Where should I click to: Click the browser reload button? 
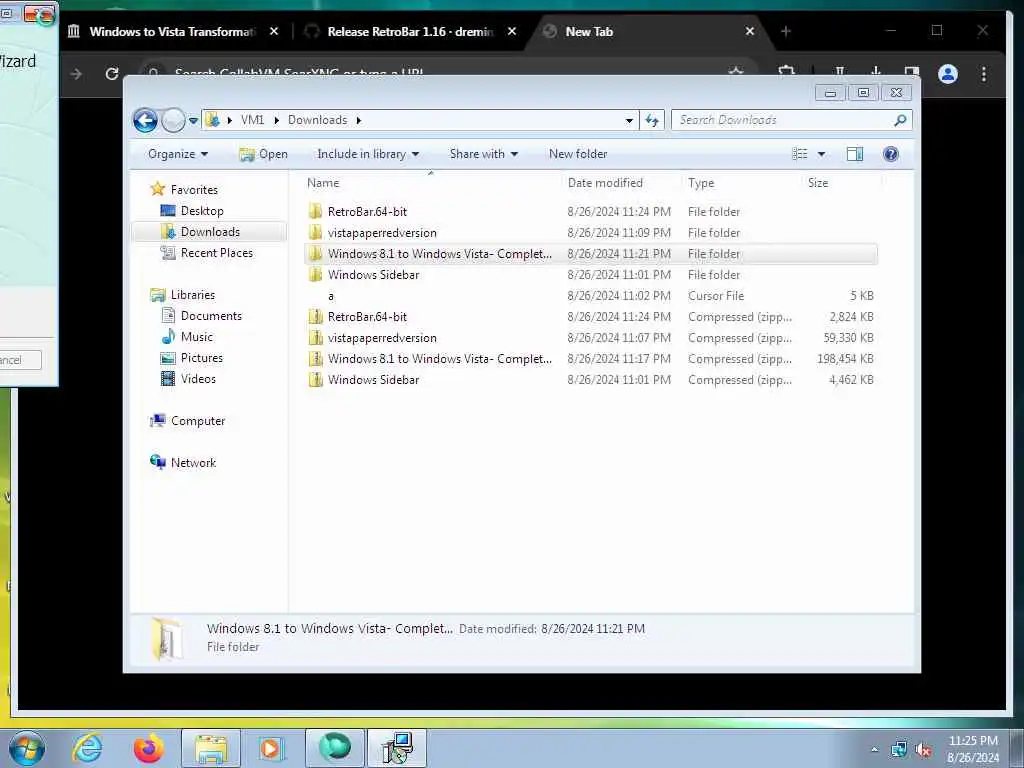(112, 74)
